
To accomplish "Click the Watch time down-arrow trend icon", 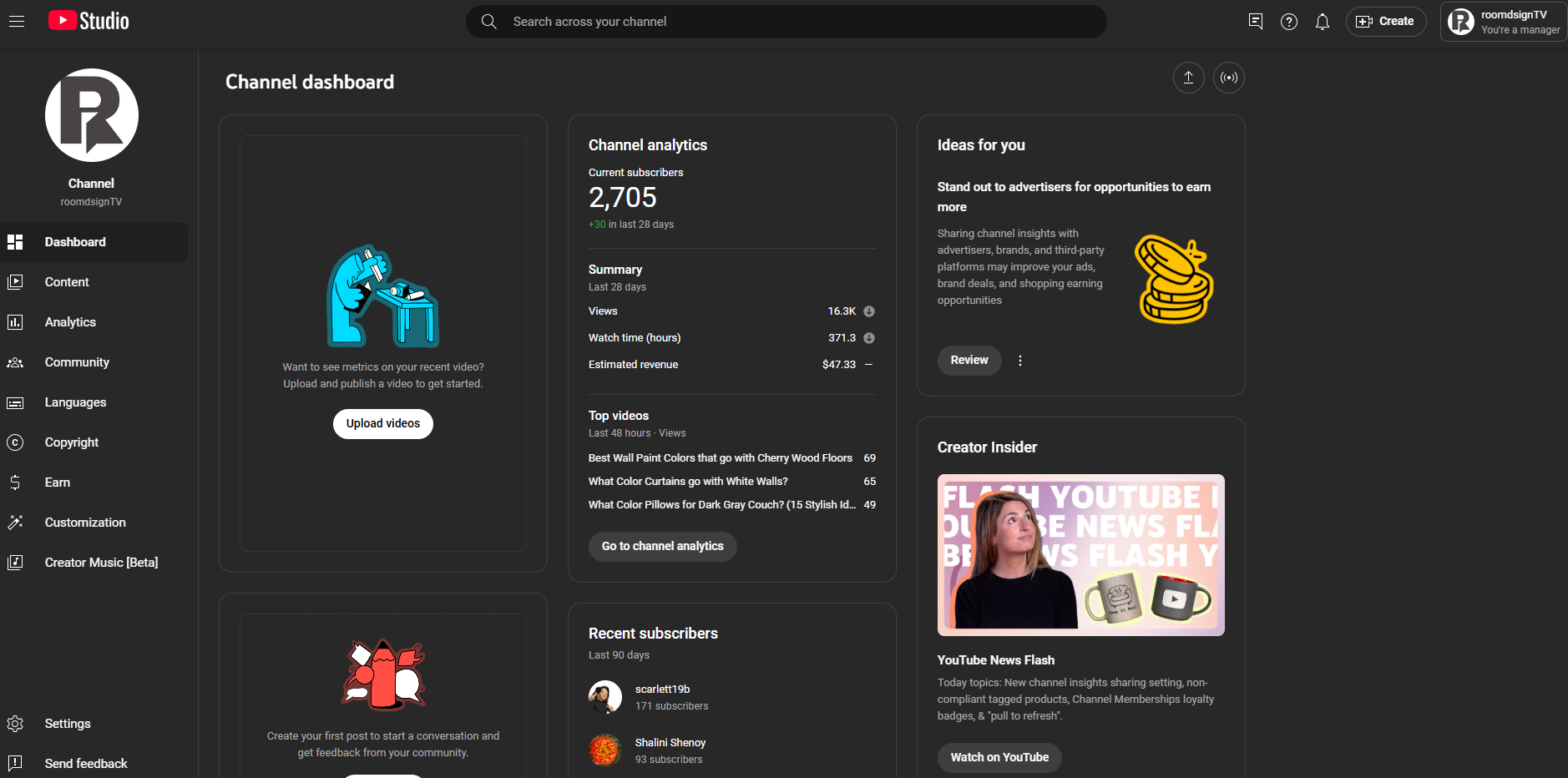I will click(869, 338).
